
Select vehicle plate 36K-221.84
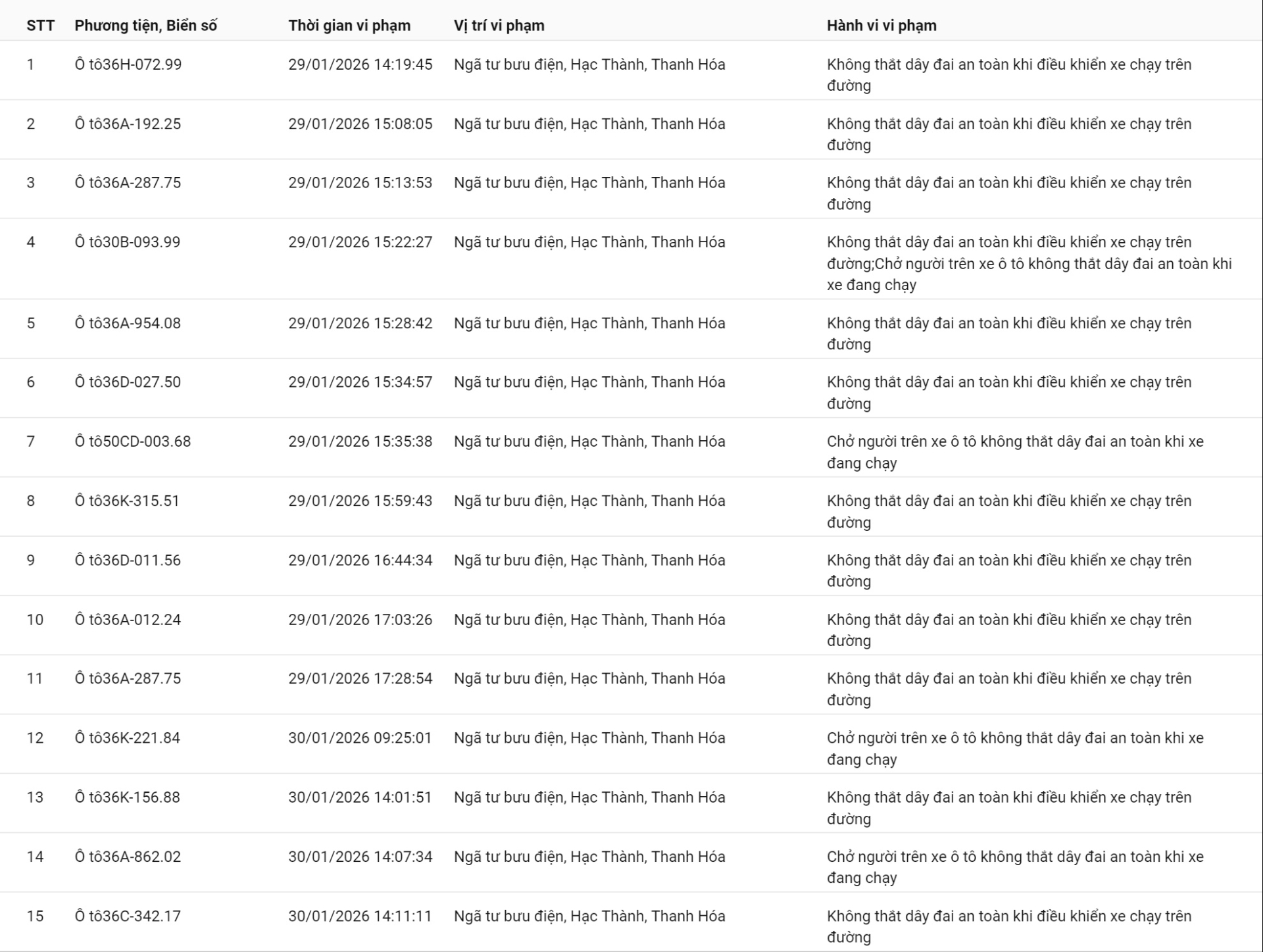(128, 738)
